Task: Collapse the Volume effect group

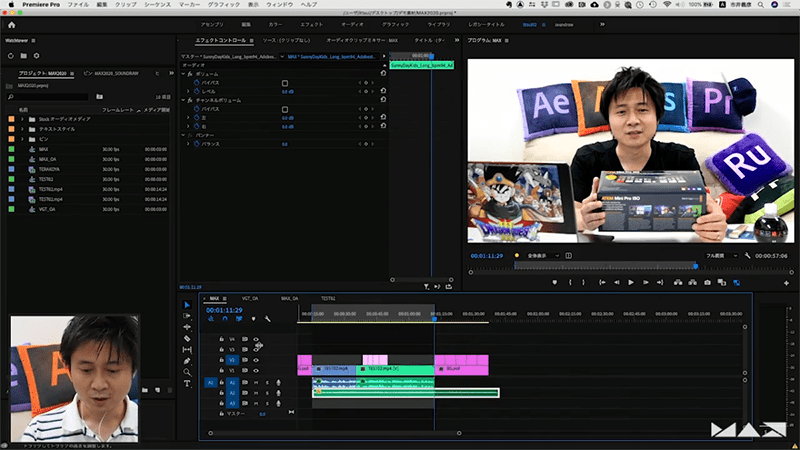Action: (183, 74)
